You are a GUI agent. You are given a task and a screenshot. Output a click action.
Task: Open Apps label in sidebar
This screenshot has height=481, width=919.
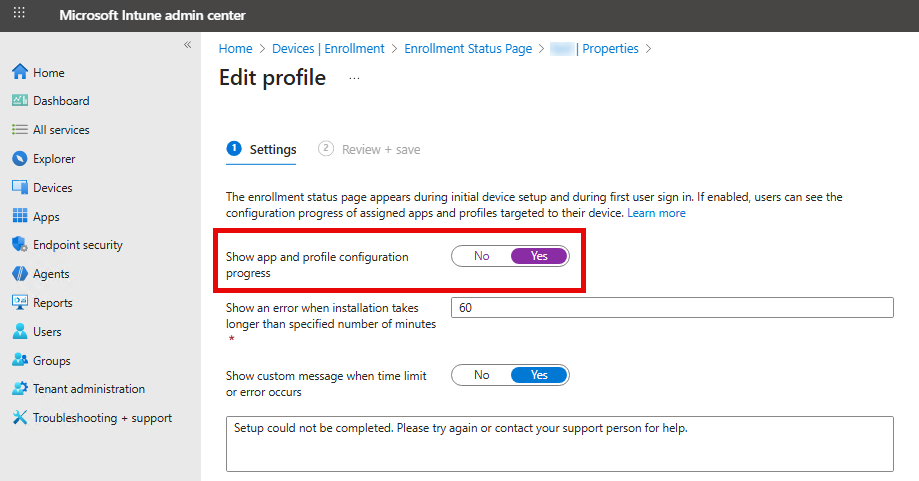46,217
